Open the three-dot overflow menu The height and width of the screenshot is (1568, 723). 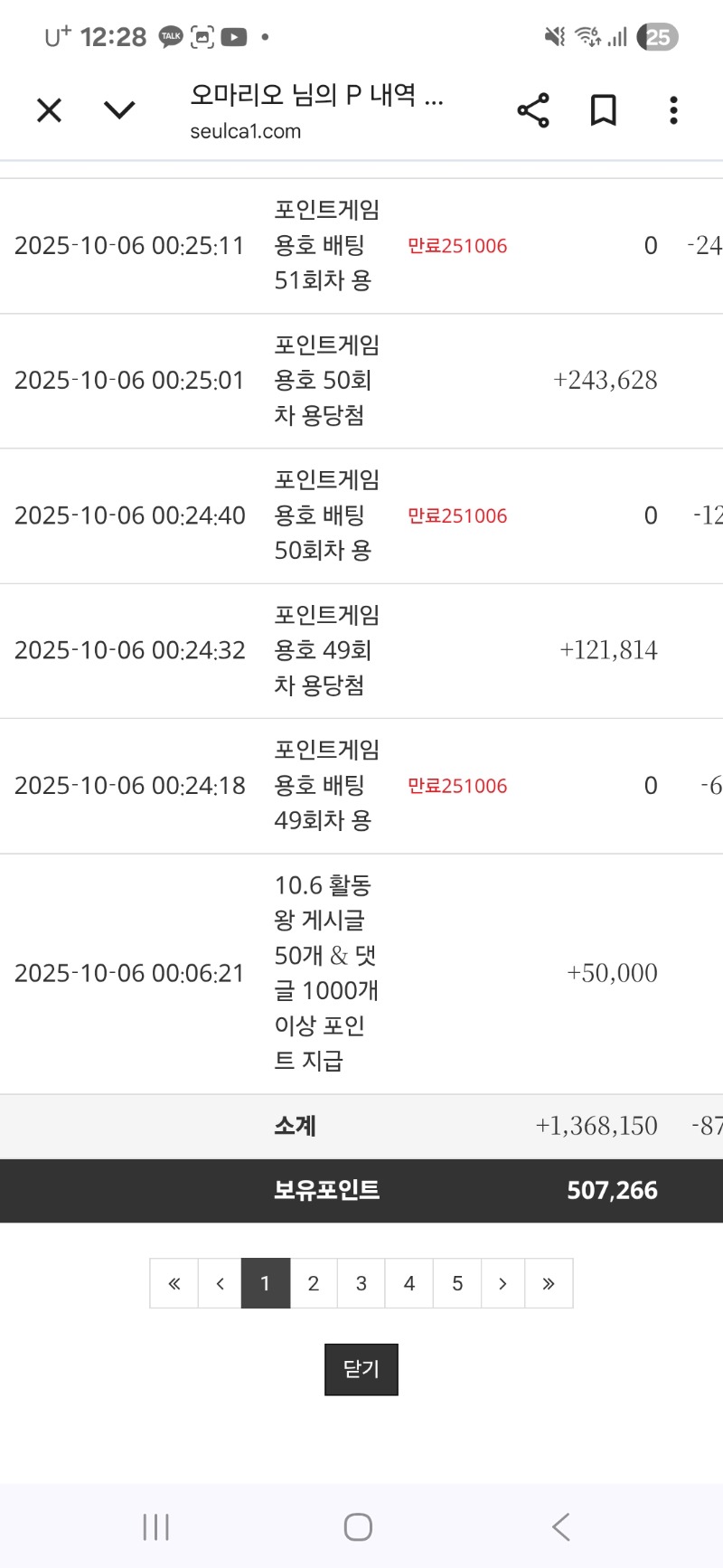pyautogui.click(x=673, y=110)
